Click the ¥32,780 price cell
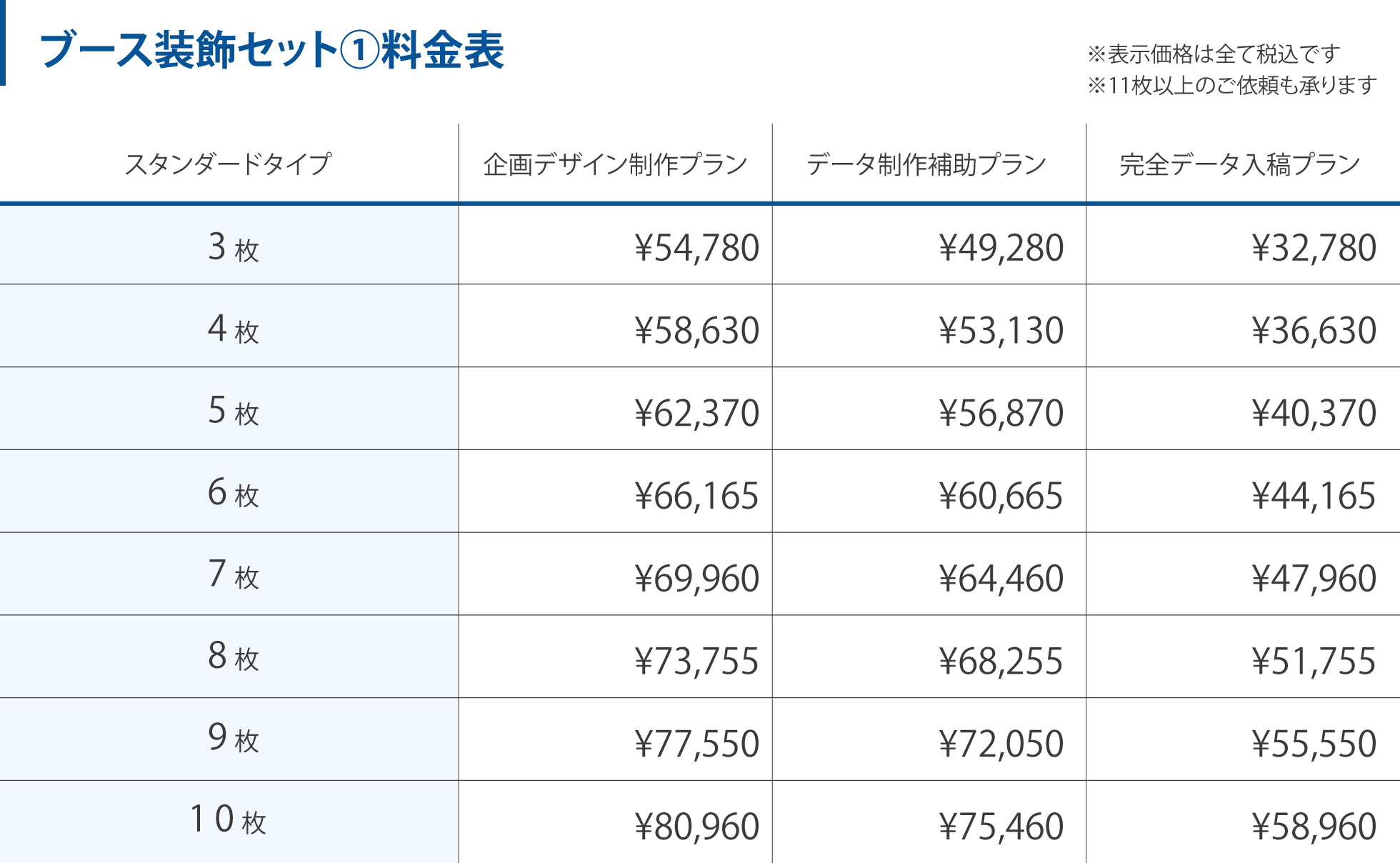The height and width of the screenshot is (863, 1400). coord(1314,248)
